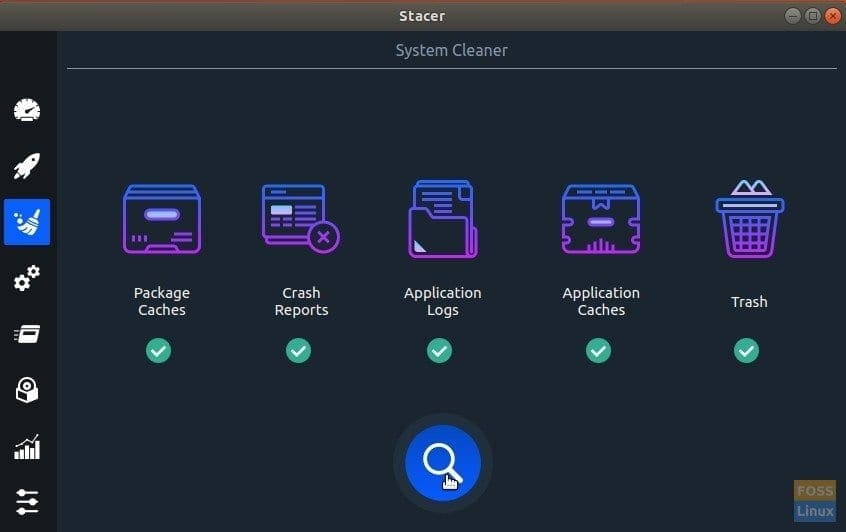This screenshot has width=846, height=532.
Task: Click the Application Logs label
Action: (443, 301)
